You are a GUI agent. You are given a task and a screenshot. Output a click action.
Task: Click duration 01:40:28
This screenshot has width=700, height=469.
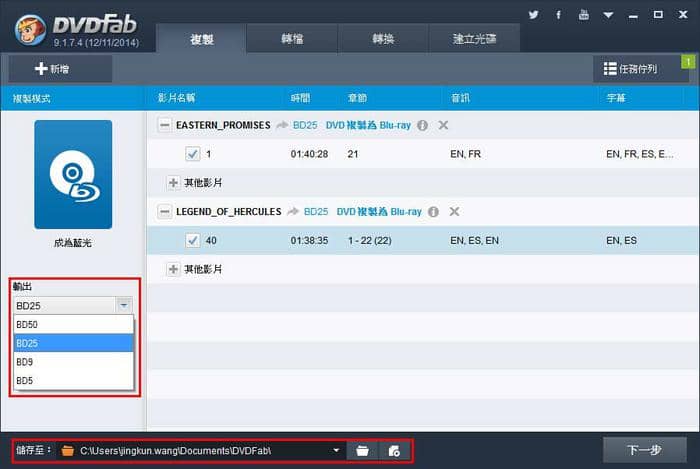[x=309, y=154]
